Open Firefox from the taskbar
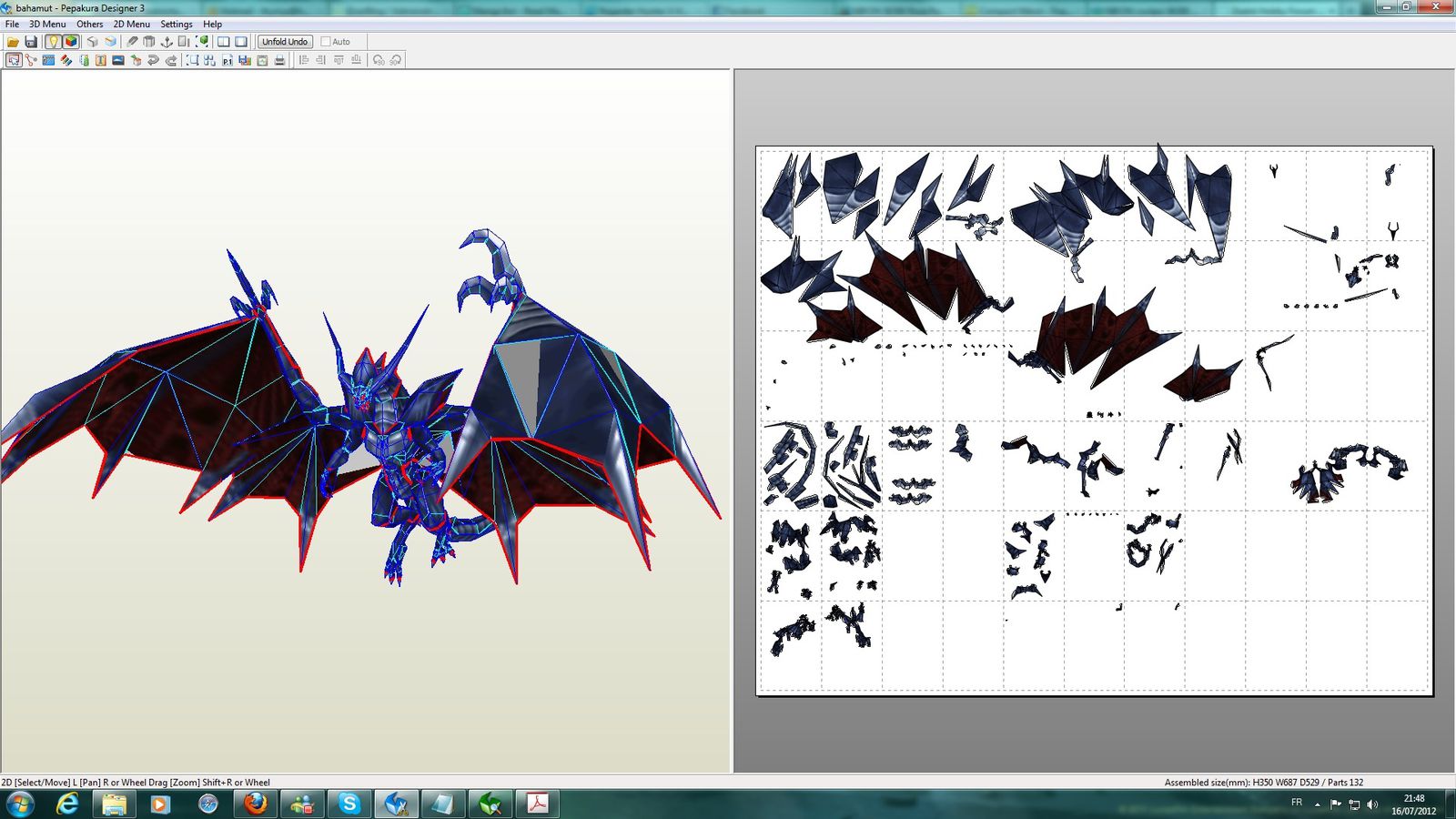Image resolution: width=1456 pixels, height=819 pixels. (255, 804)
